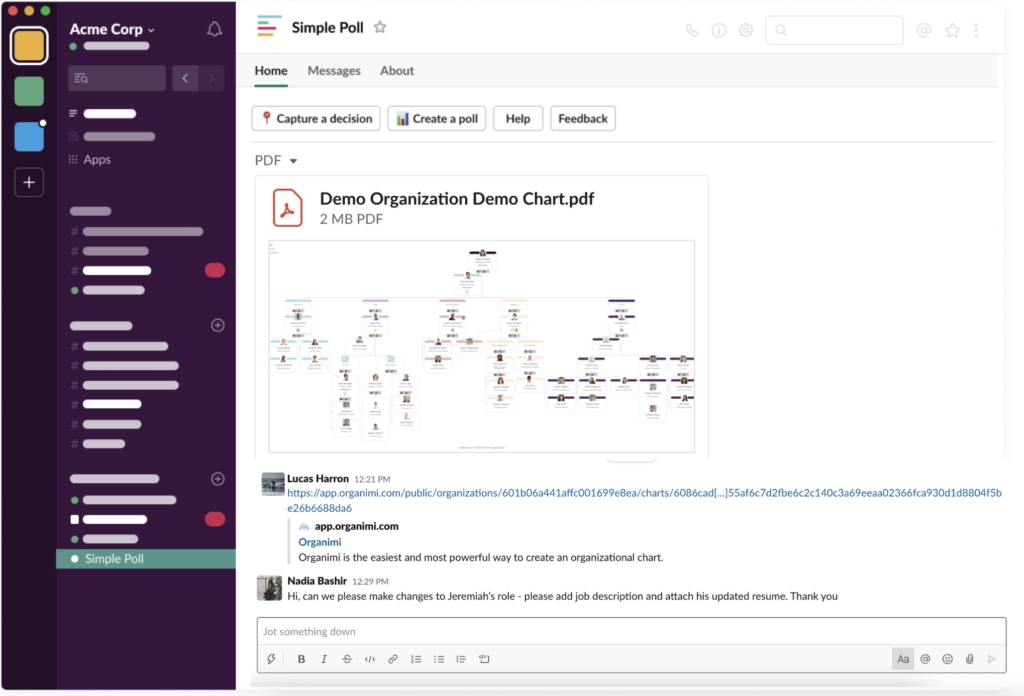Image resolution: width=1024 pixels, height=696 pixels.
Task: Switch to the Messages tab
Action: click(x=334, y=71)
